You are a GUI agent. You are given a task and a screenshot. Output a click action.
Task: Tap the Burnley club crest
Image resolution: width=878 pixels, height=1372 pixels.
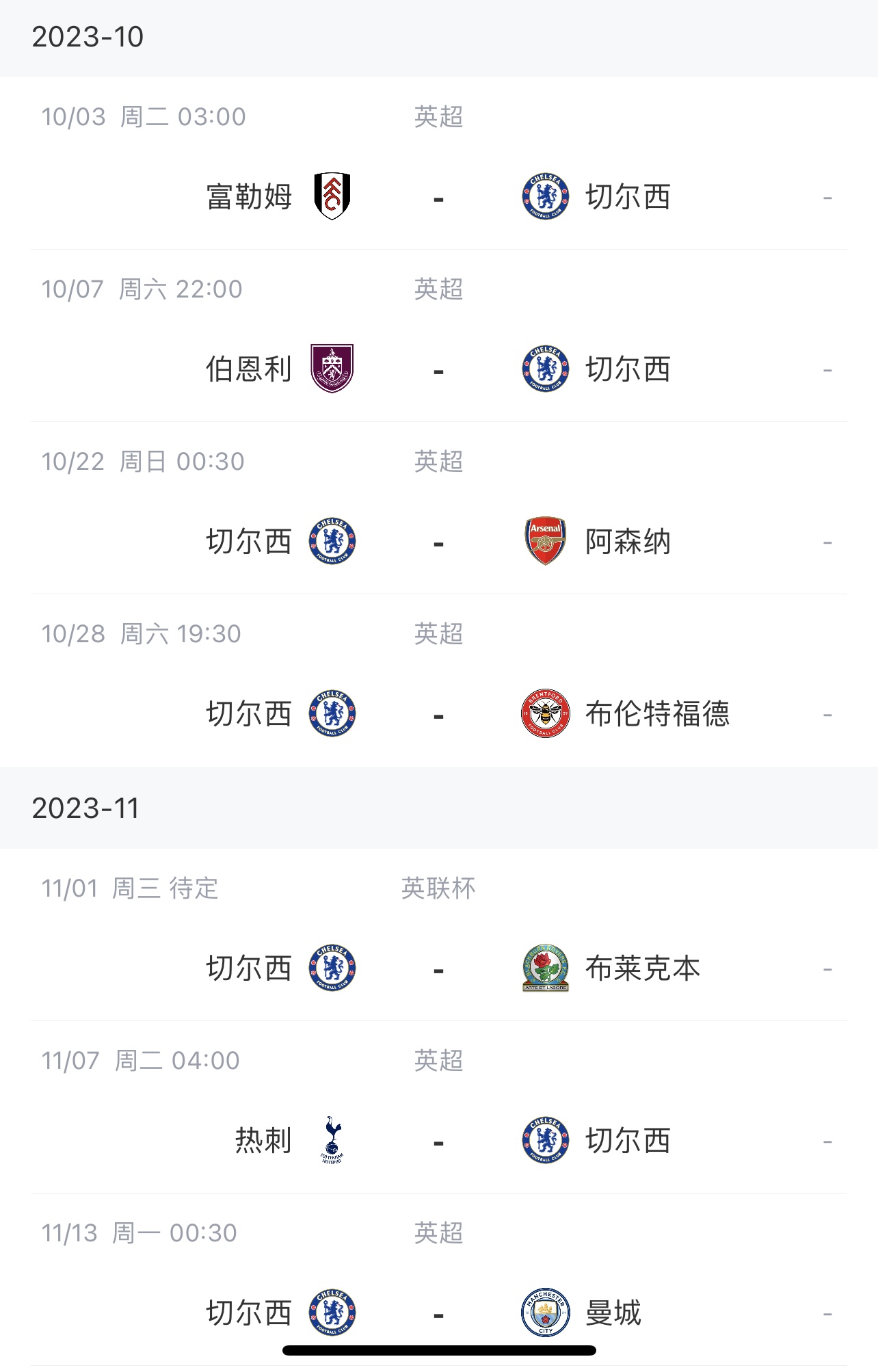(x=332, y=369)
